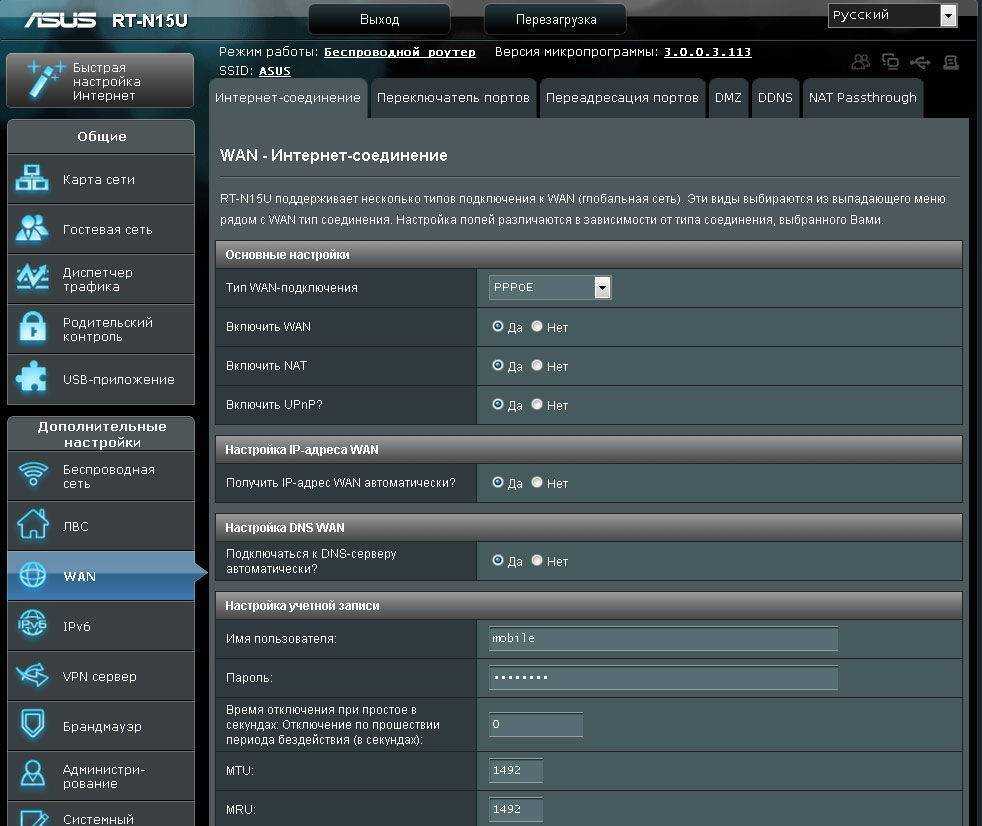Switch to the DDNS tab
Image resolution: width=982 pixels, height=826 pixels.
[775, 98]
